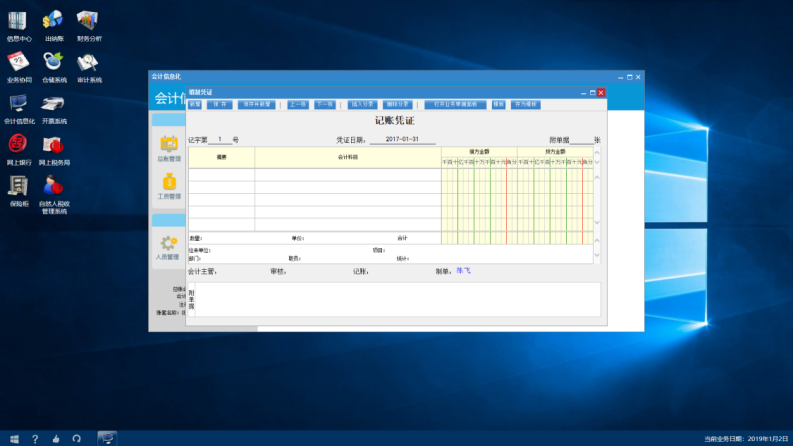Click the 打开业务单据面板 toolbar button

point(455,105)
